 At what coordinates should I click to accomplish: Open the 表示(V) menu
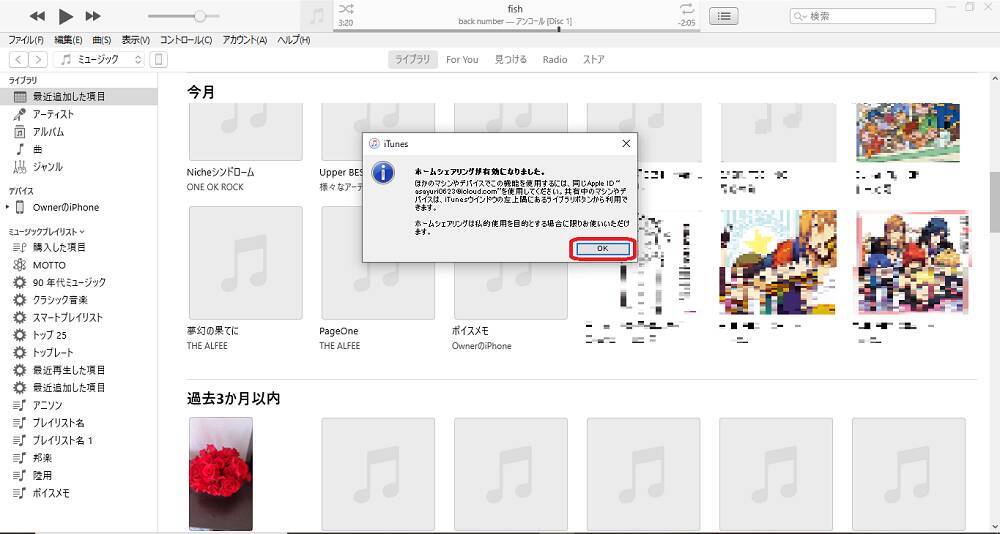coord(135,40)
